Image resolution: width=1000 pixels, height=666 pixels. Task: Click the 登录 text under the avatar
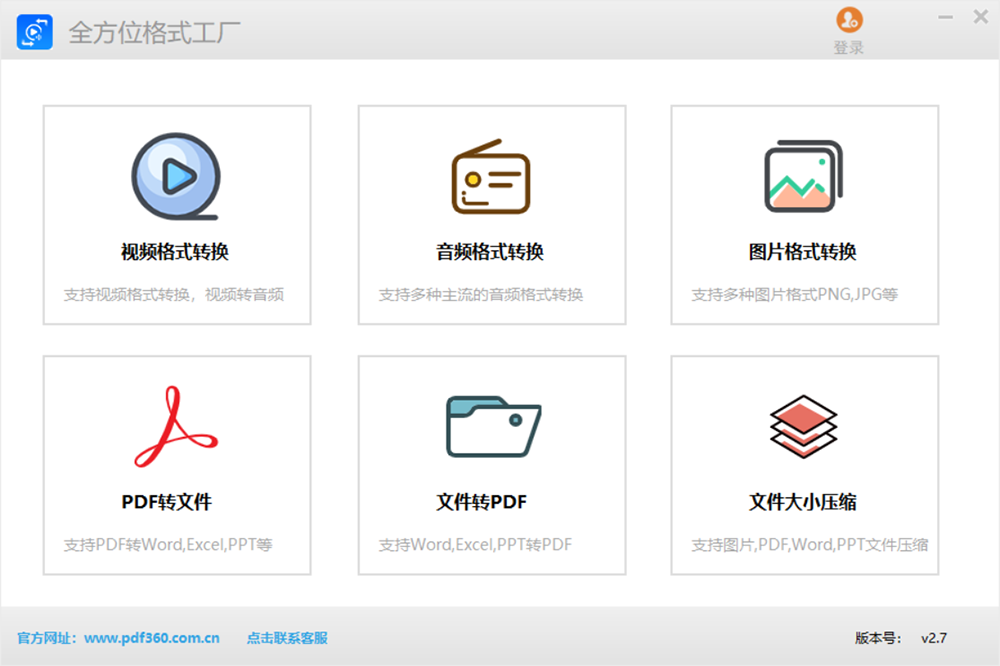tap(849, 47)
